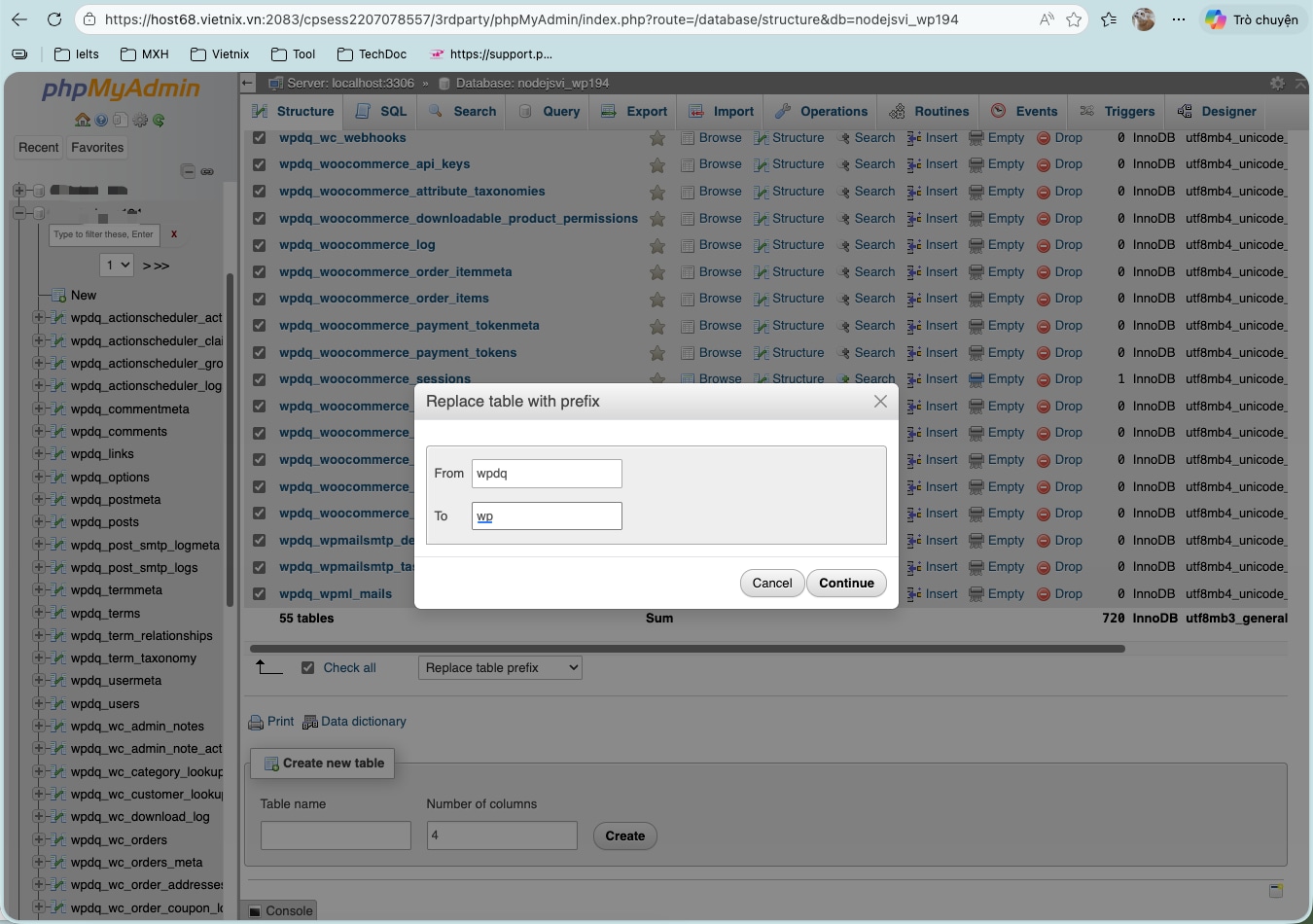Open the Recent tables button
Image resolution: width=1313 pixels, height=924 pixels.
click(39, 148)
